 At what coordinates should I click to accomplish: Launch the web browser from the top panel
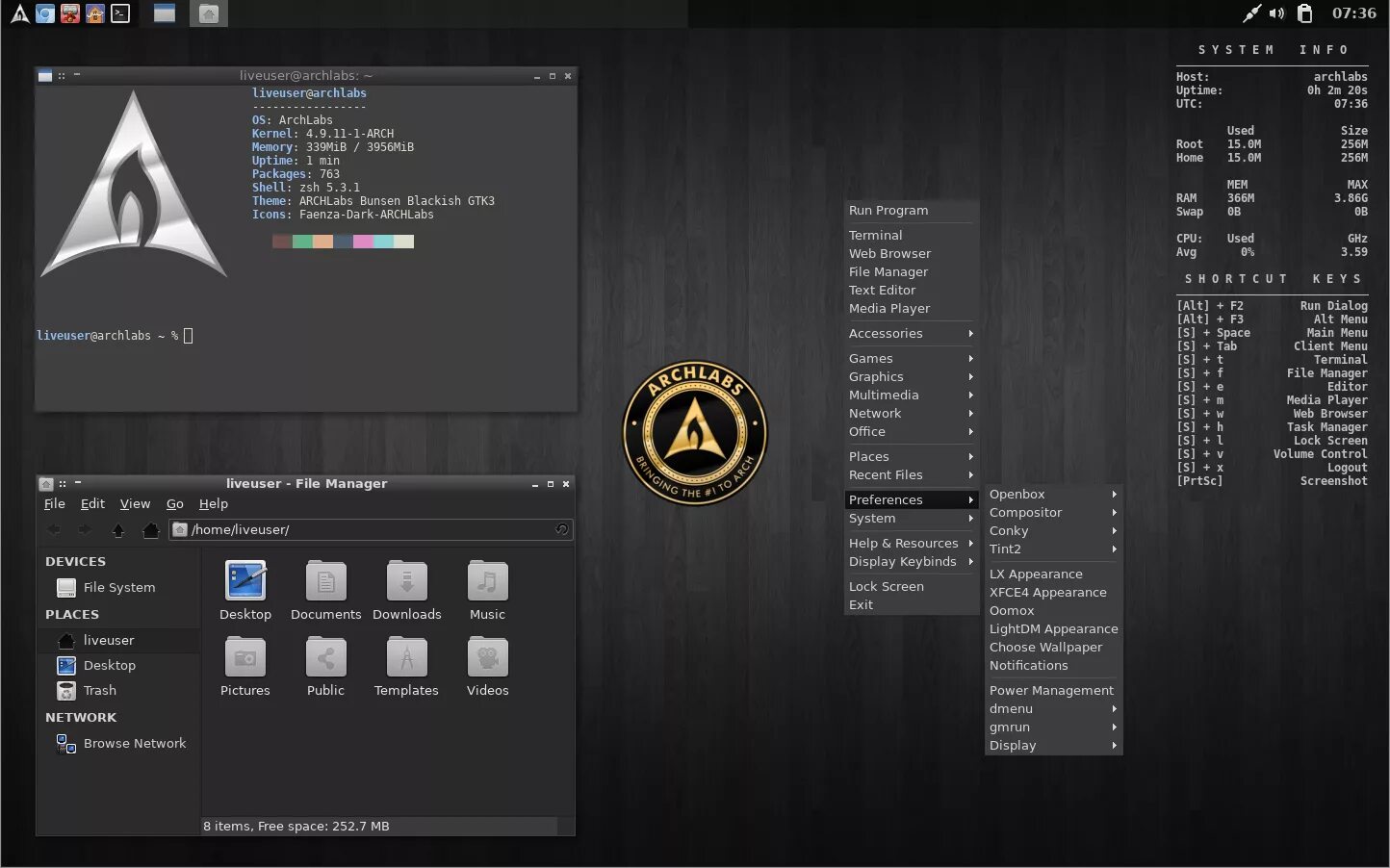(45, 13)
